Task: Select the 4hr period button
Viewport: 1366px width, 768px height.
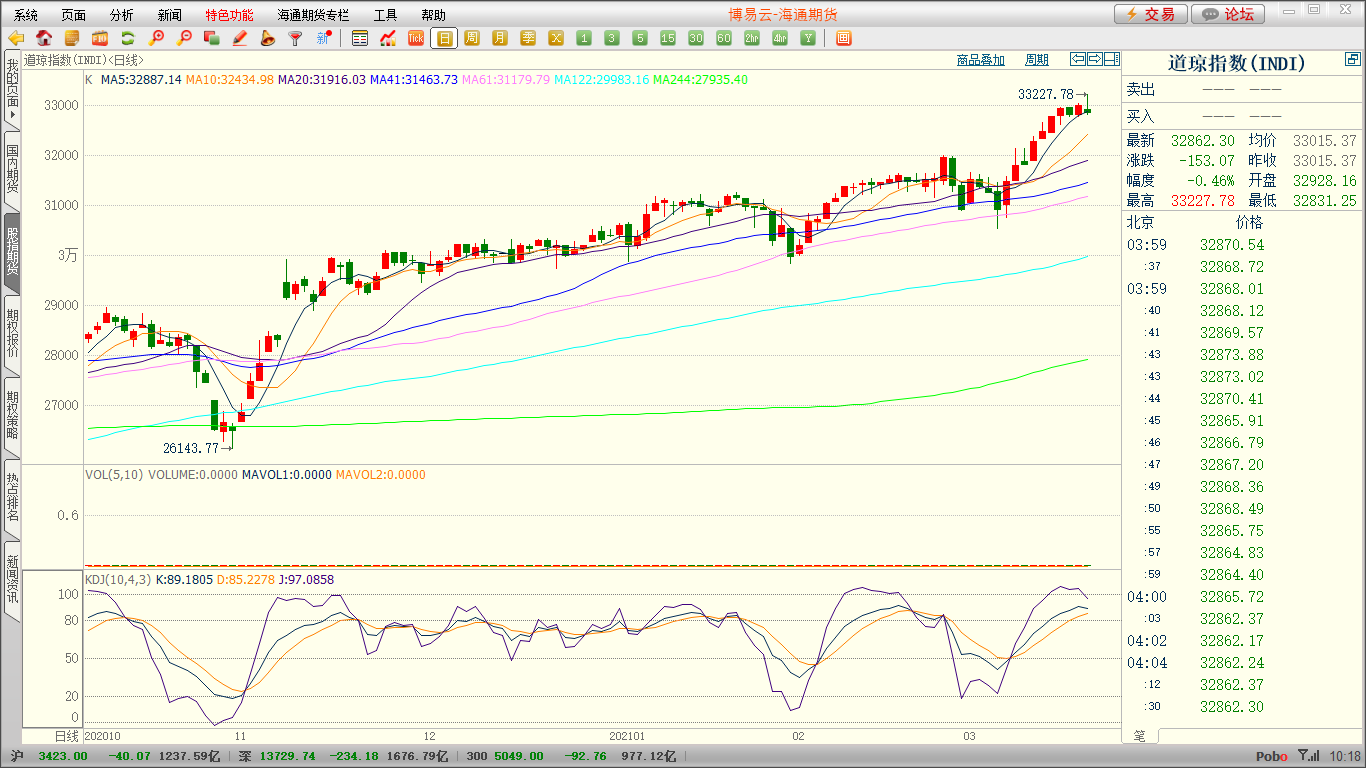Action: click(780, 38)
